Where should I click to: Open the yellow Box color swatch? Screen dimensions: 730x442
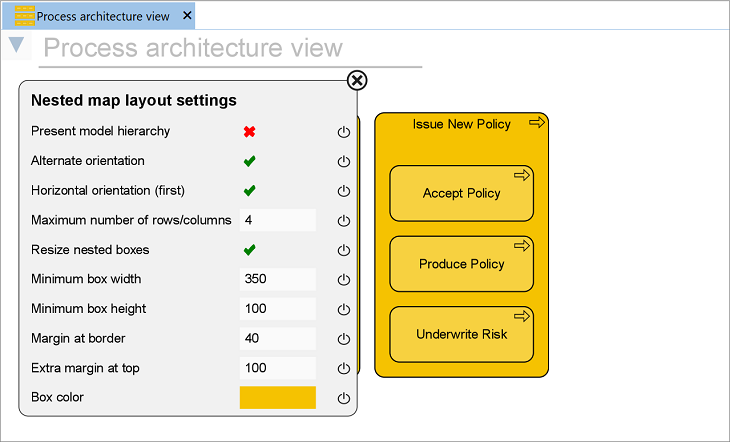click(x=277, y=397)
